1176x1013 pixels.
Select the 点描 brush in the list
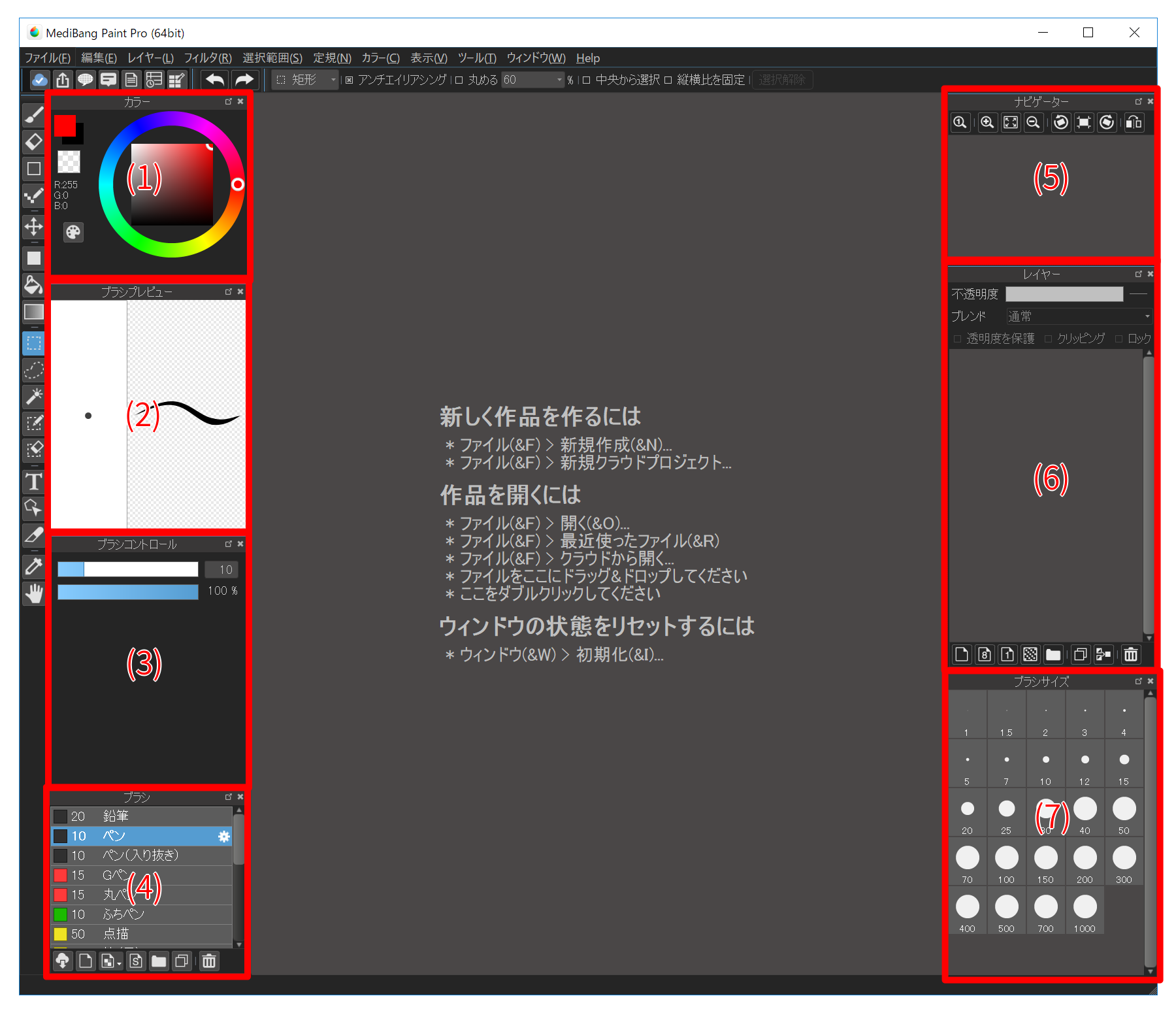[x=142, y=934]
